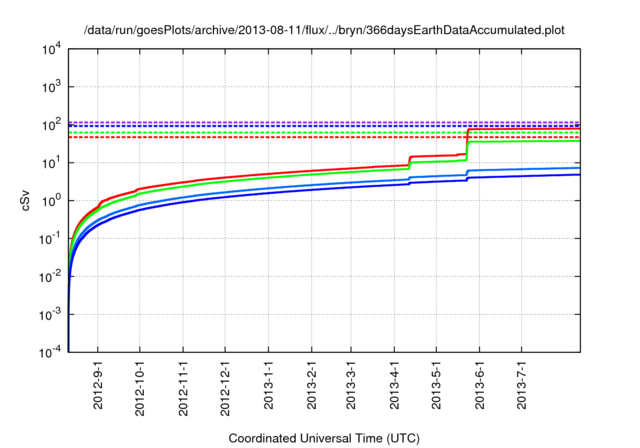Viewport: 640px width, 448px height.
Task: Click the 2013-3-1 date label
Action: tap(351, 385)
